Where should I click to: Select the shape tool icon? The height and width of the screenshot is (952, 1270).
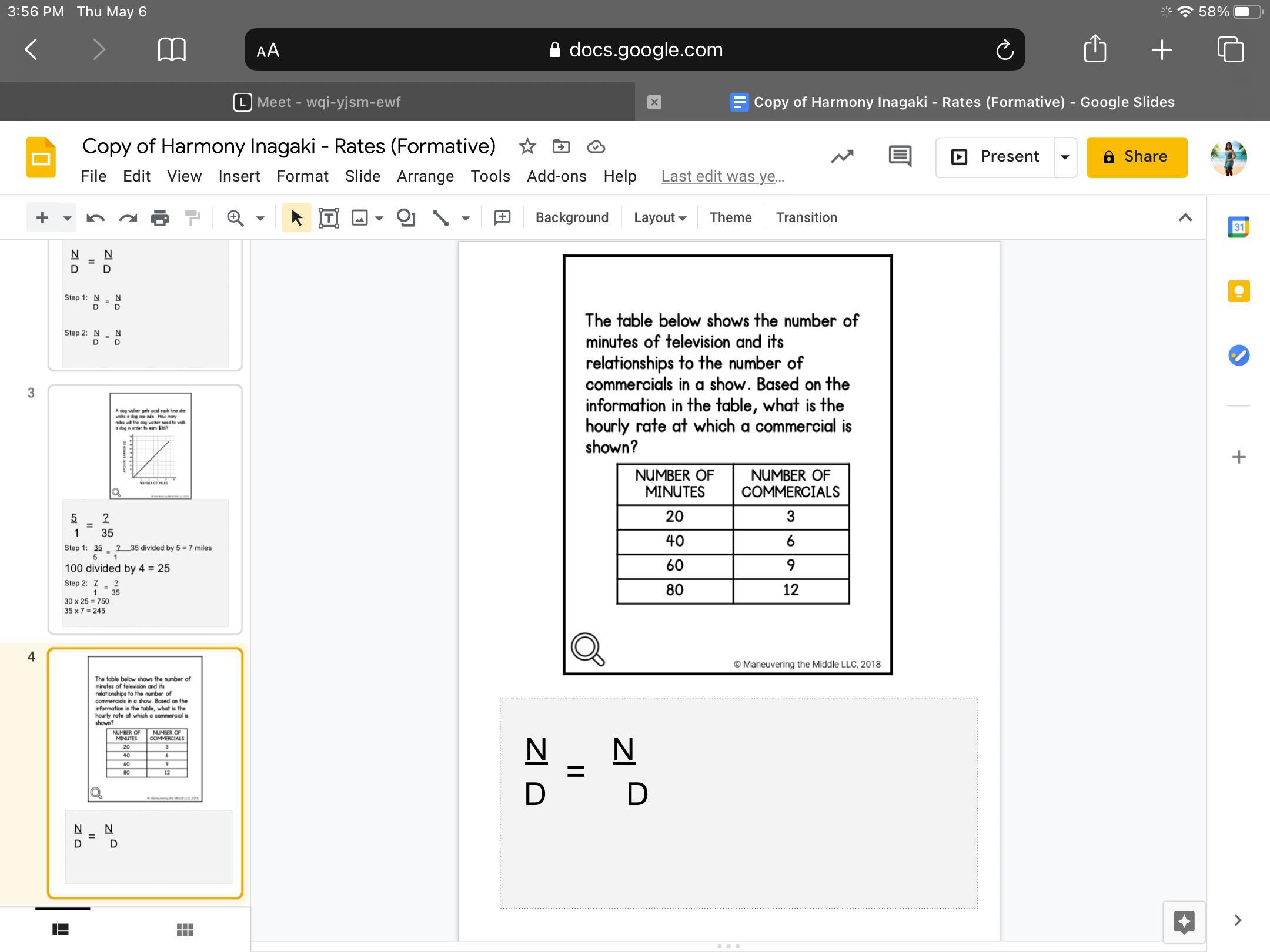pos(406,218)
